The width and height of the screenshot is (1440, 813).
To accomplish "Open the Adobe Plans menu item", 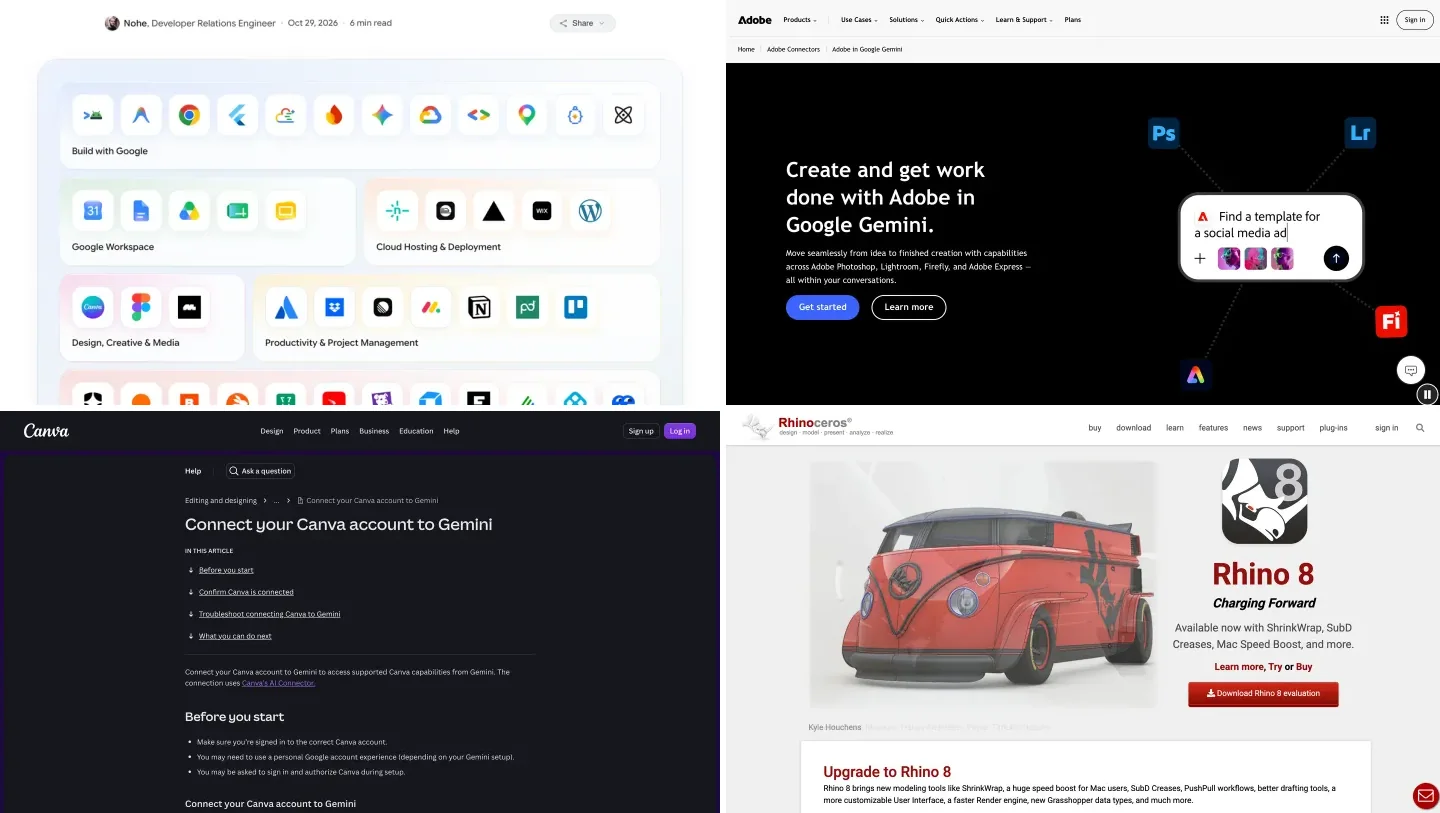I will click(1072, 20).
